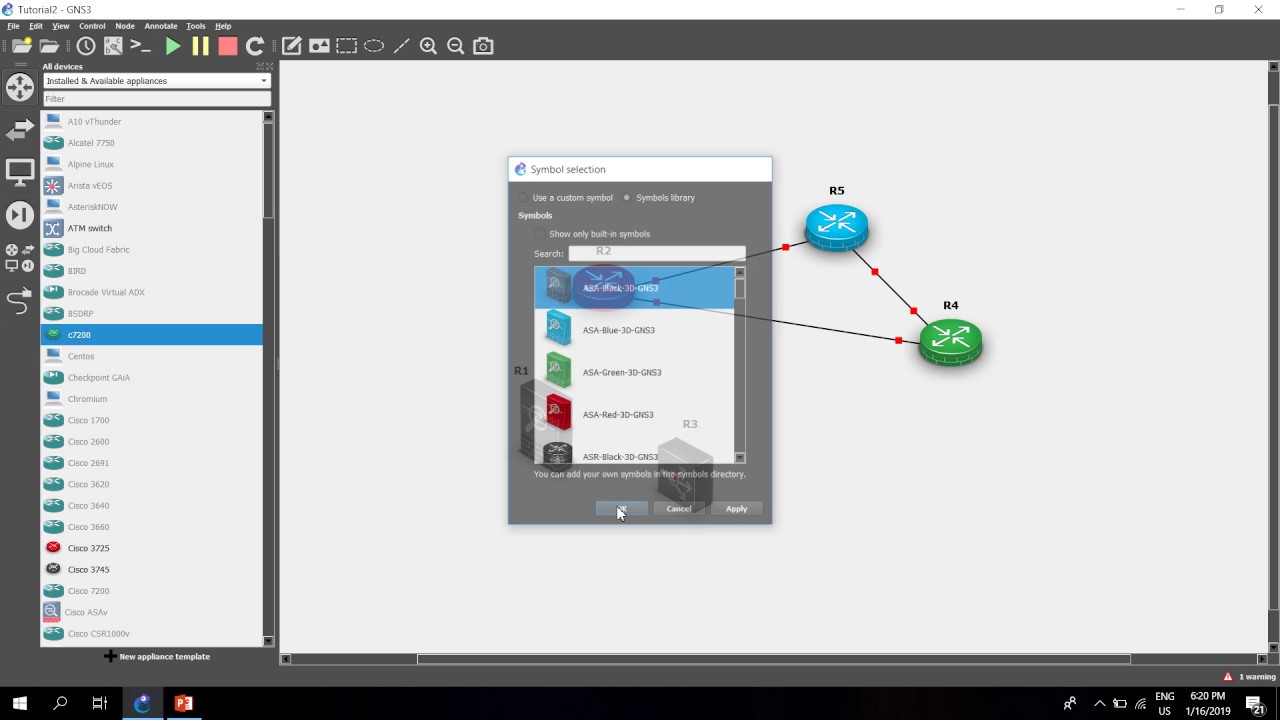
Task: Select ASA-Red-3D-GNS3 symbol
Action: tap(634, 414)
